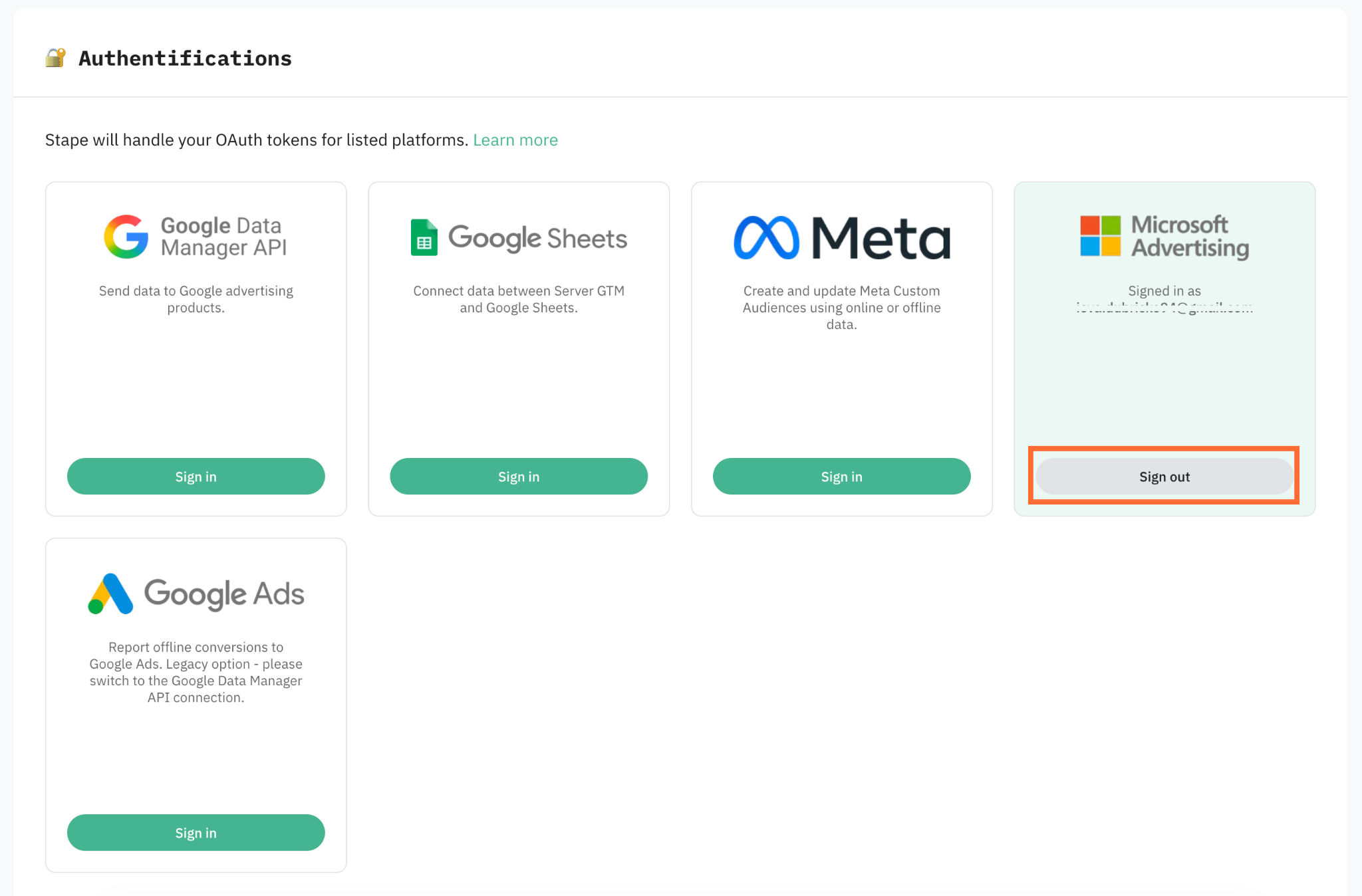This screenshot has height=896, width=1362.
Task: Click 'Connect data between Server GTM' description
Action: point(519,299)
